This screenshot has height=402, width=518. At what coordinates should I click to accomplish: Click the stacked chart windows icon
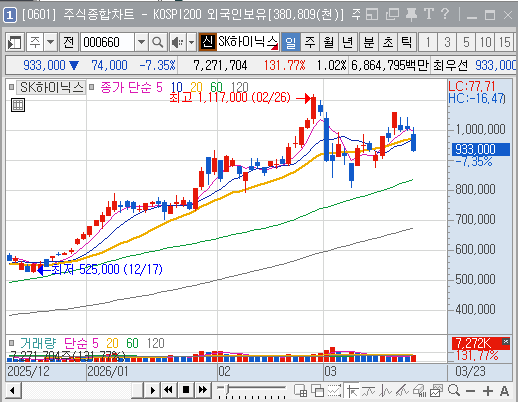pyautogui.click(x=436, y=391)
